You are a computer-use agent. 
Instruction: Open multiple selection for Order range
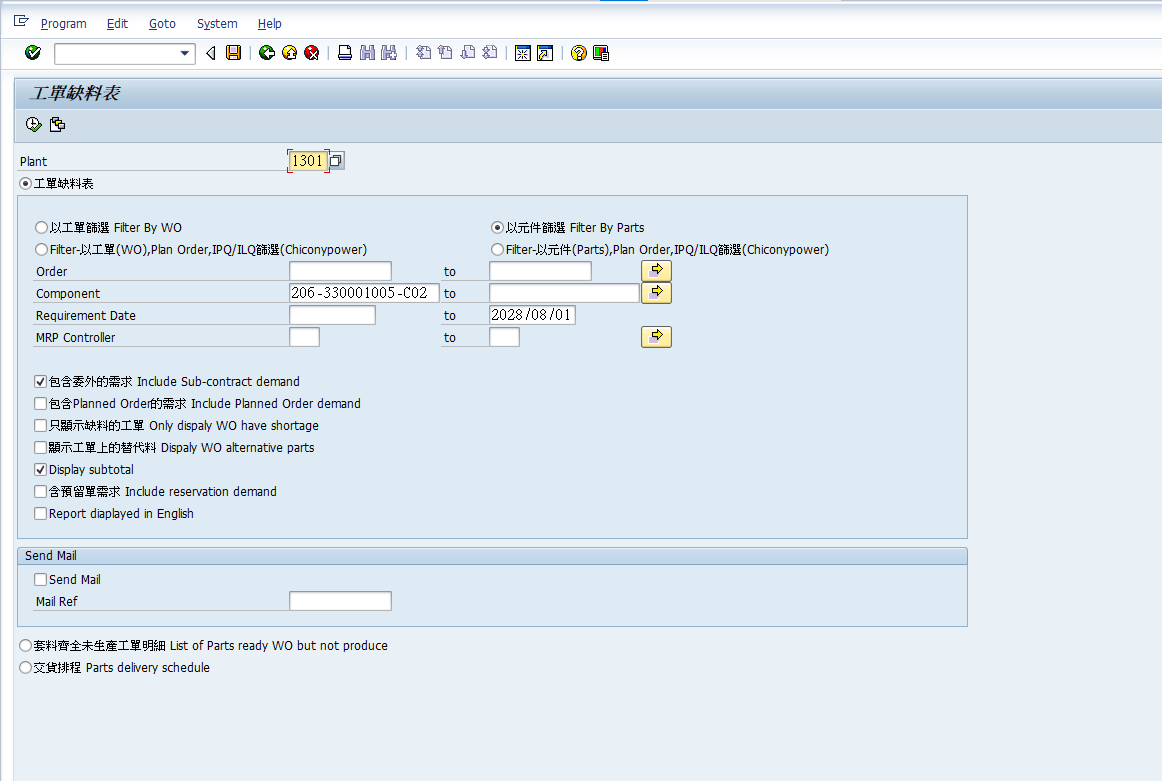coord(656,271)
